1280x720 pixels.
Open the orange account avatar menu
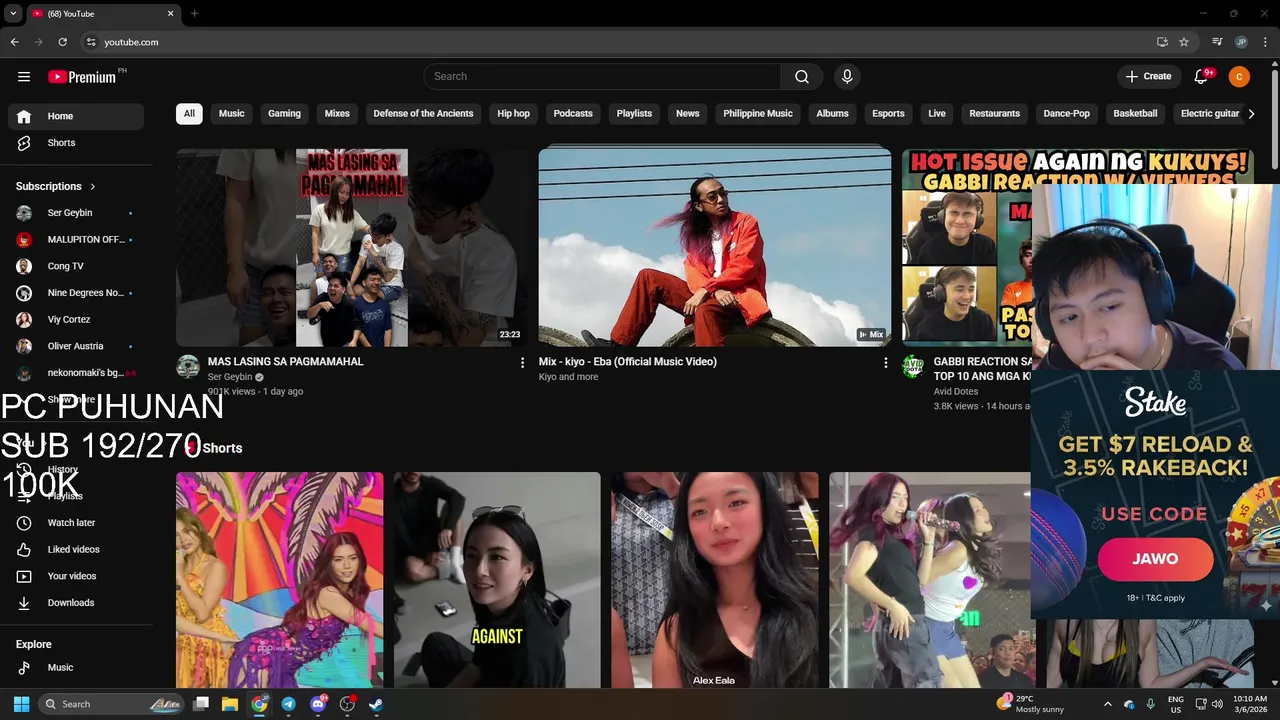1239,77
